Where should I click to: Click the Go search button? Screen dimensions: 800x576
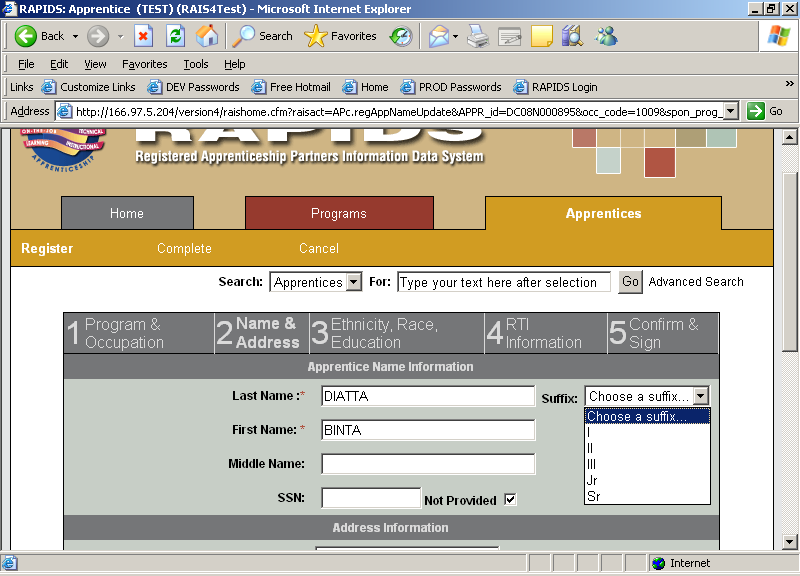(x=630, y=282)
